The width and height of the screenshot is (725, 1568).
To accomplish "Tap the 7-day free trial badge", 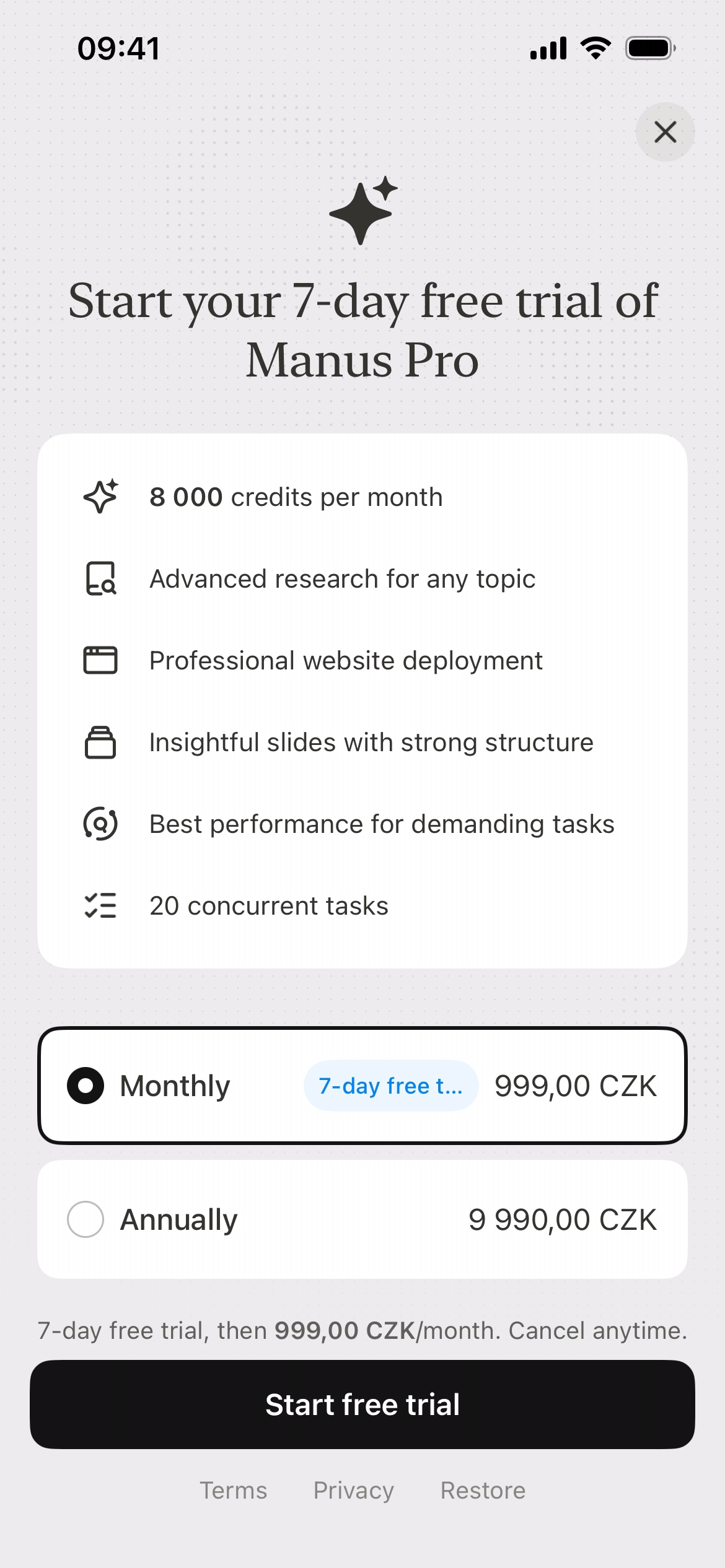I will (x=390, y=1086).
